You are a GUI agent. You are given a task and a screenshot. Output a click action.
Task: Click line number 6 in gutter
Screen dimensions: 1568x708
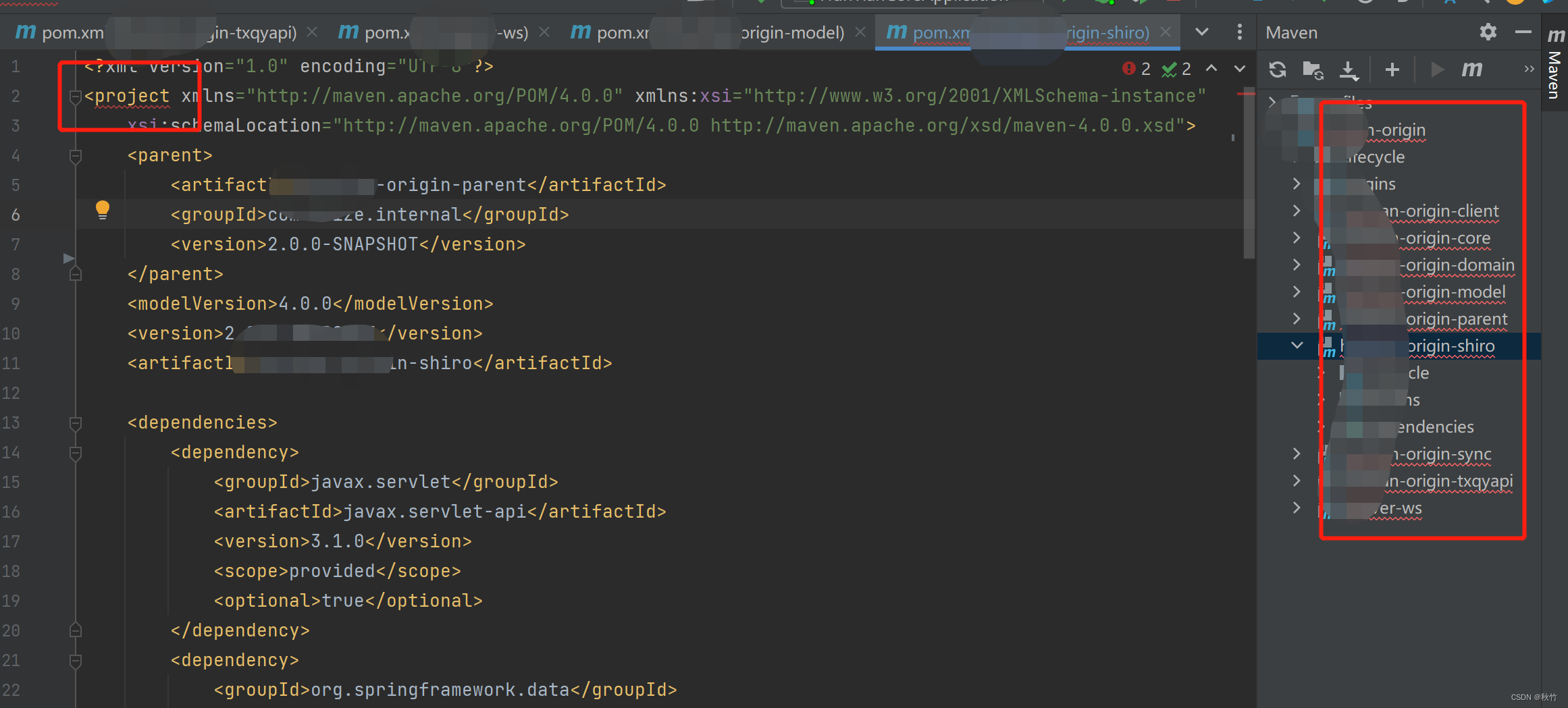pyautogui.click(x=15, y=215)
